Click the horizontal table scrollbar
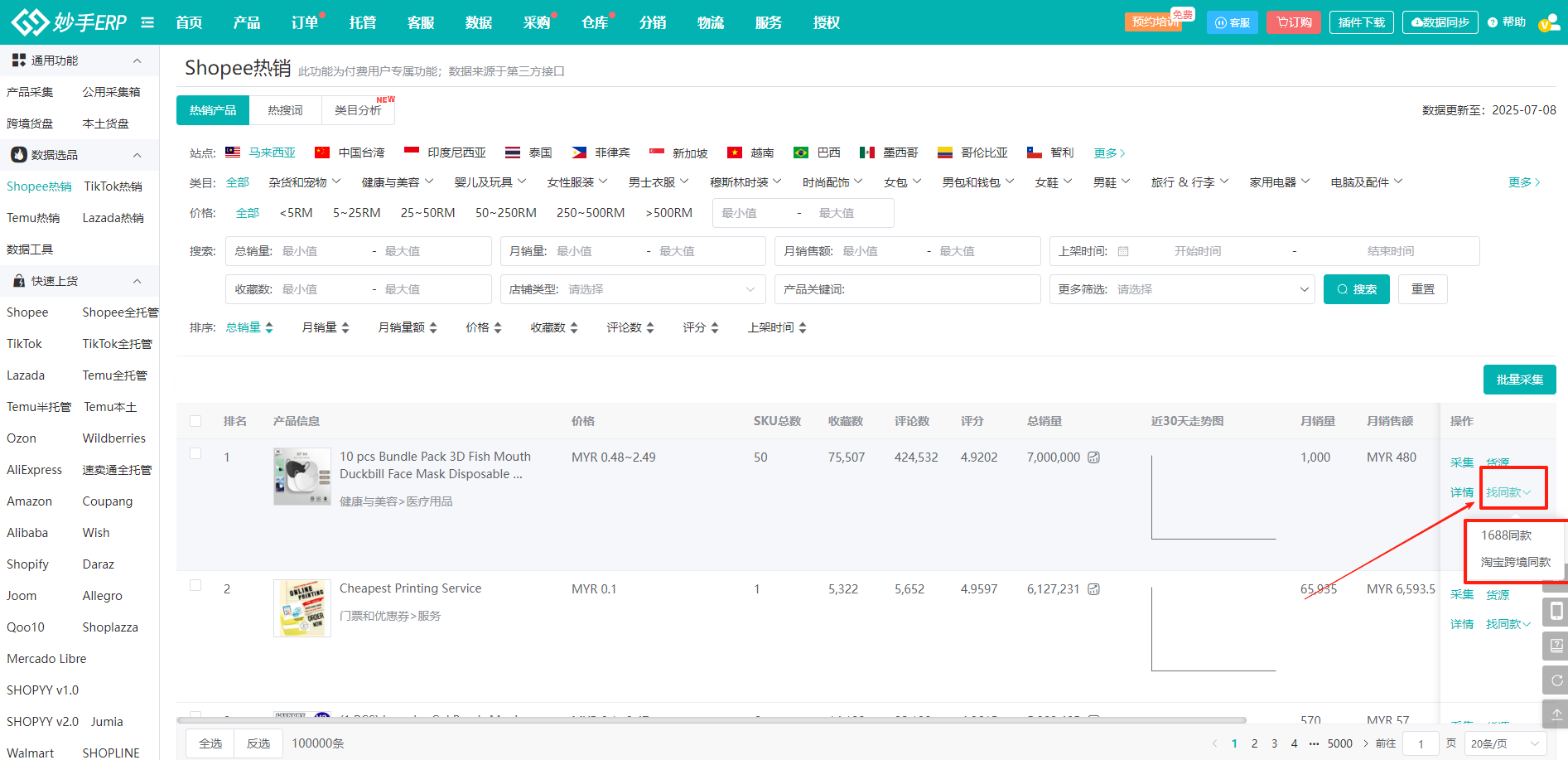The height and width of the screenshot is (760, 1568). [712, 720]
